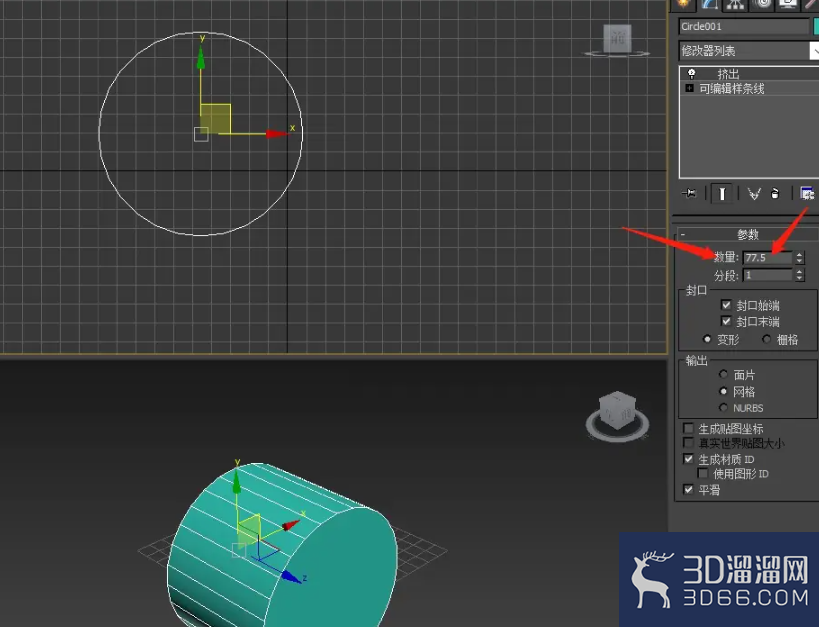The image size is (819, 627).
Task: Expand the 可编辑样条线 plus box
Action: [689, 88]
